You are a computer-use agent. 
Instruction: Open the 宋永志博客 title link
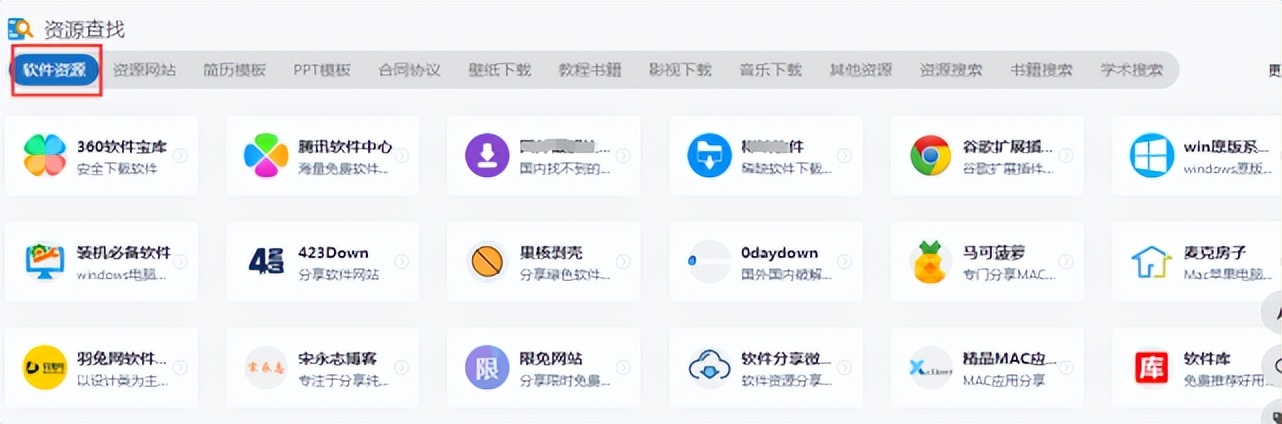tap(337, 359)
